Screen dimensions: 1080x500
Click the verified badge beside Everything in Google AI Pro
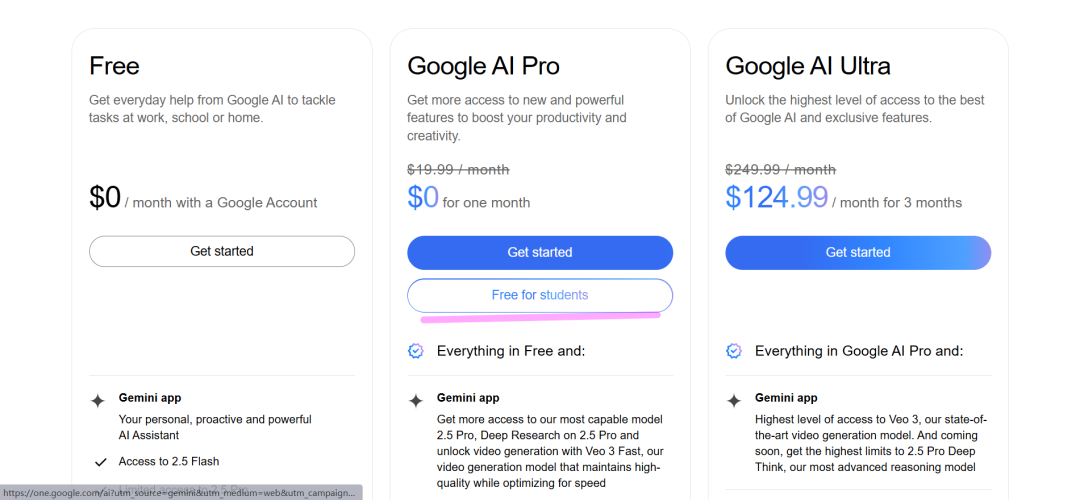pyautogui.click(x=734, y=351)
